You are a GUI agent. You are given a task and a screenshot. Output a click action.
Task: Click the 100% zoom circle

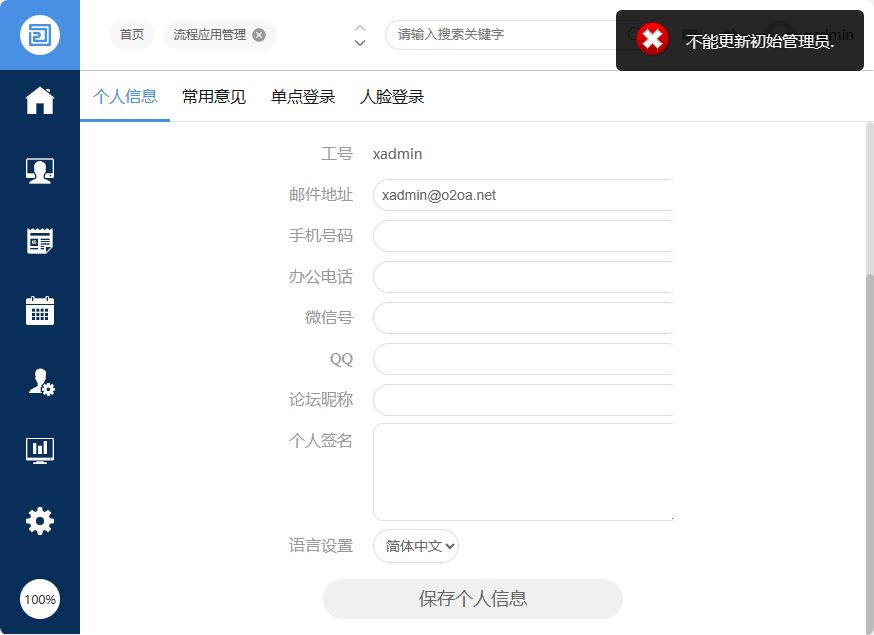click(x=40, y=599)
